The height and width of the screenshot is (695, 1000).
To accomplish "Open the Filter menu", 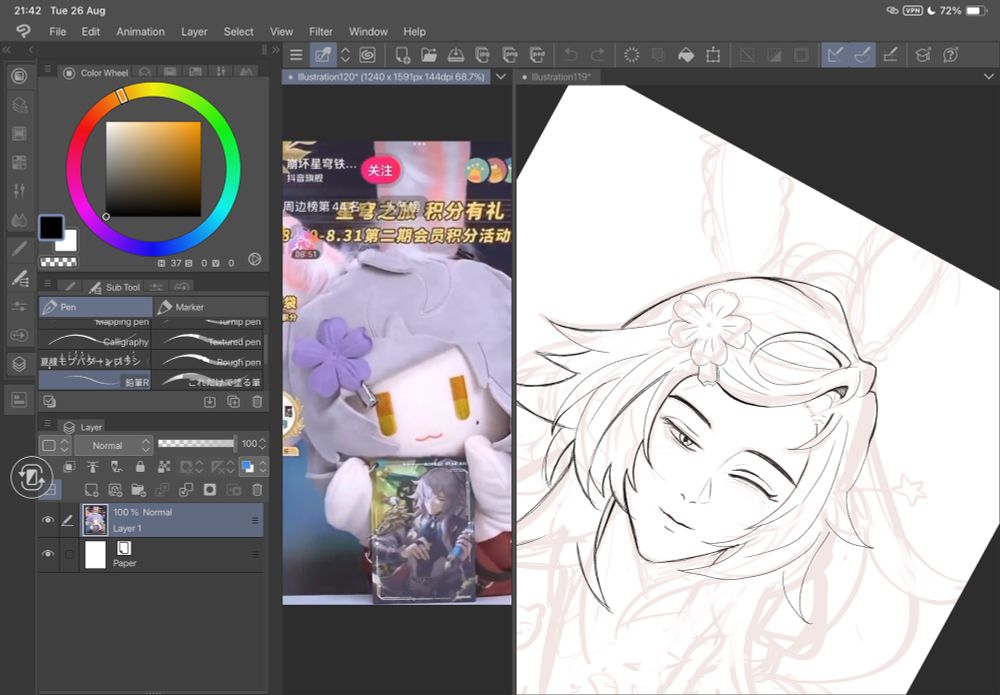I will pos(321,31).
